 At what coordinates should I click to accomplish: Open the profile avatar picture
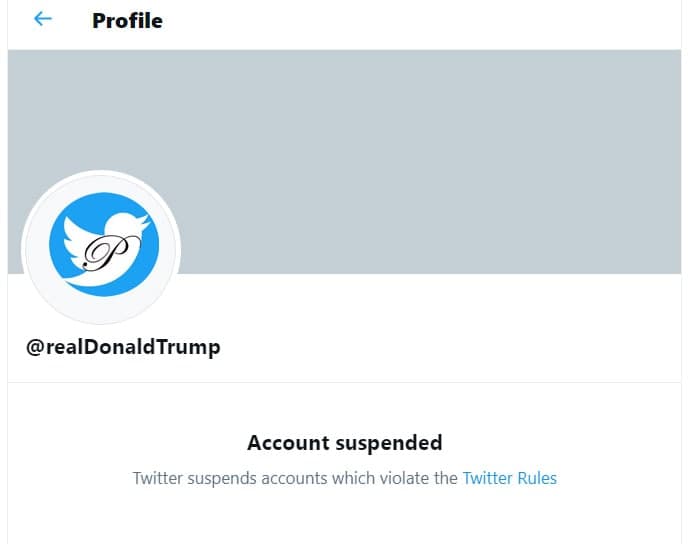tap(100, 248)
